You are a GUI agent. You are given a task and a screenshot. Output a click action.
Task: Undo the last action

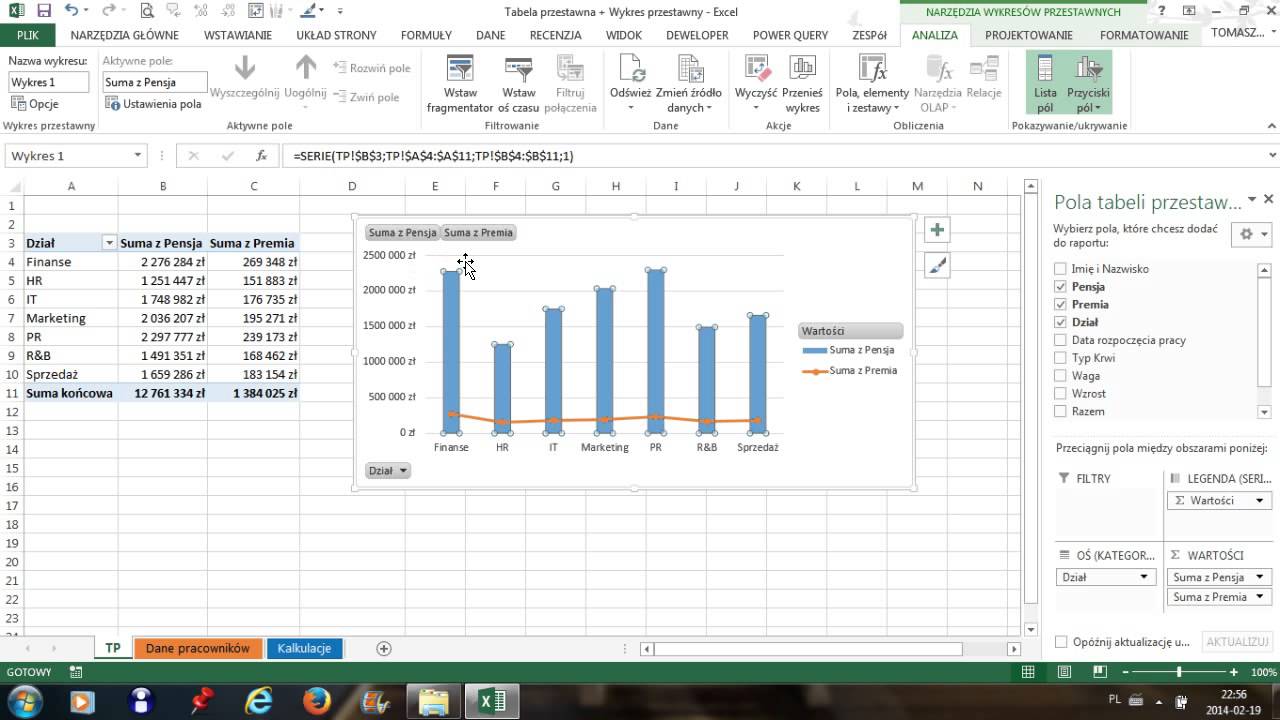pyautogui.click(x=71, y=11)
